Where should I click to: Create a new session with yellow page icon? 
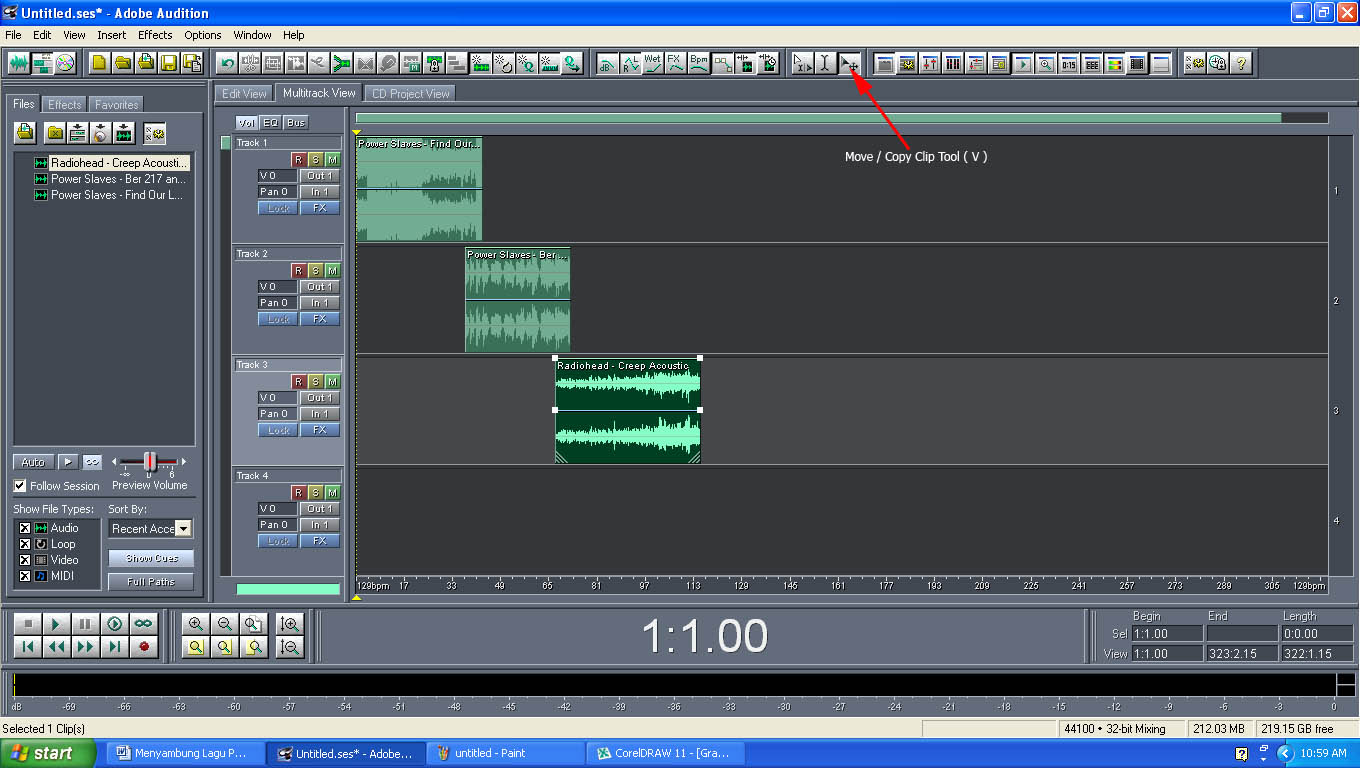point(99,63)
